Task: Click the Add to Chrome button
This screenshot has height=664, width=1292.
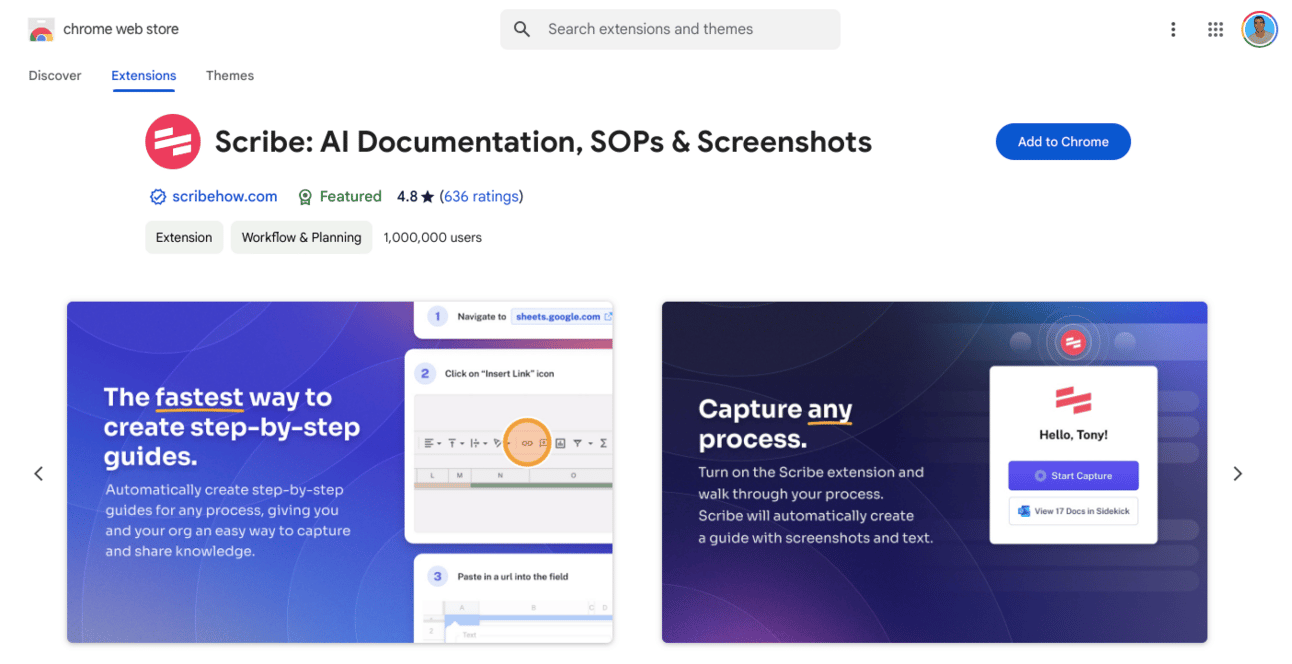Action: pos(1063,142)
